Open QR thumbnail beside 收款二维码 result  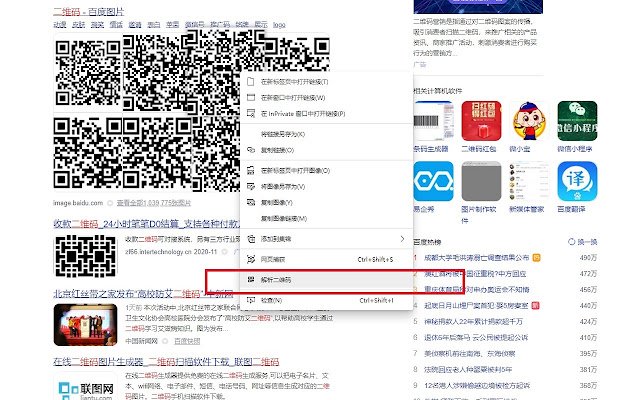coord(85,256)
